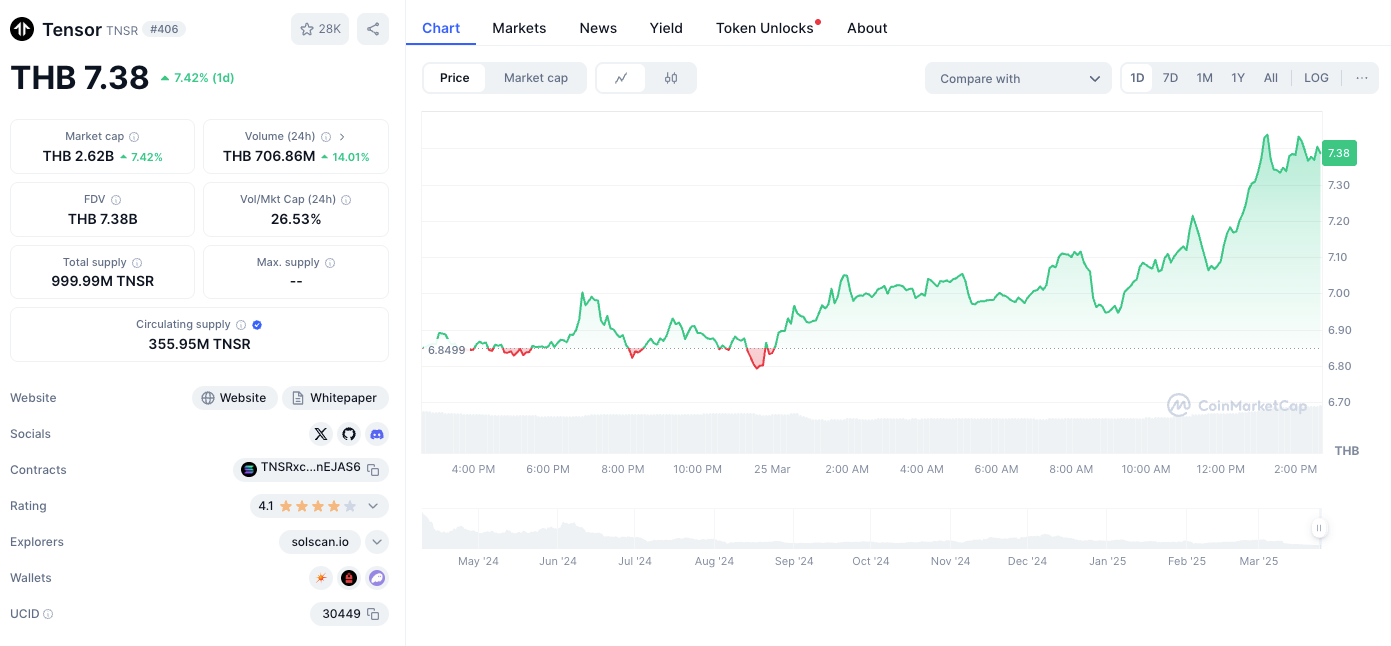Open the red and black wallet icon
The width and height of the screenshot is (1391, 646).
tap(349, 578)
